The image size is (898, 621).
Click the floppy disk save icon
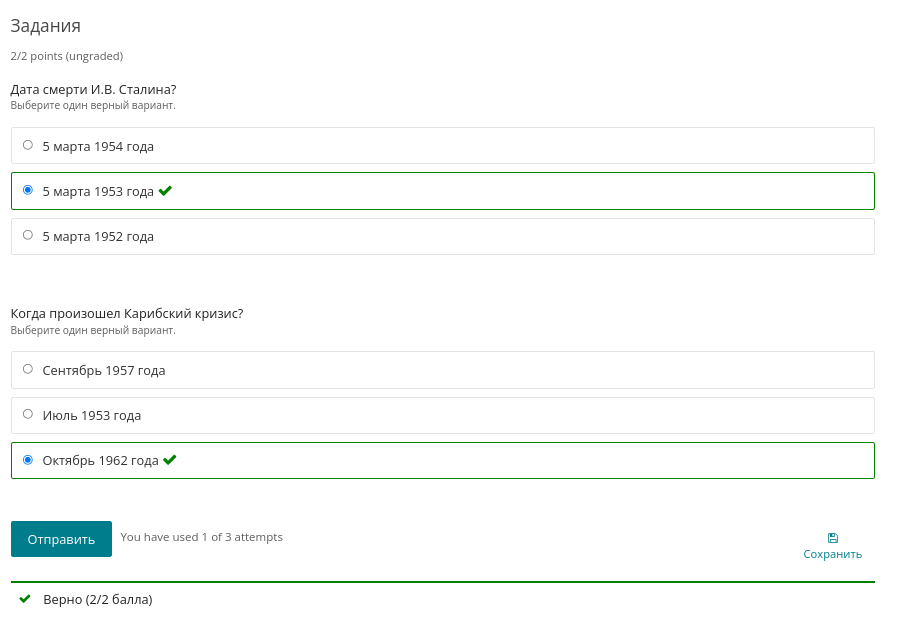click(833, 538)
